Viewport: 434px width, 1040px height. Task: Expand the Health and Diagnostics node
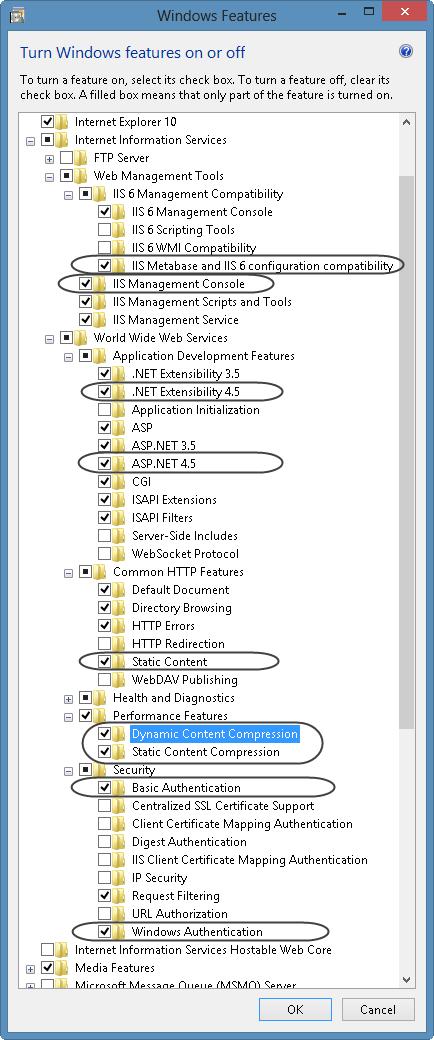point(68,698)
